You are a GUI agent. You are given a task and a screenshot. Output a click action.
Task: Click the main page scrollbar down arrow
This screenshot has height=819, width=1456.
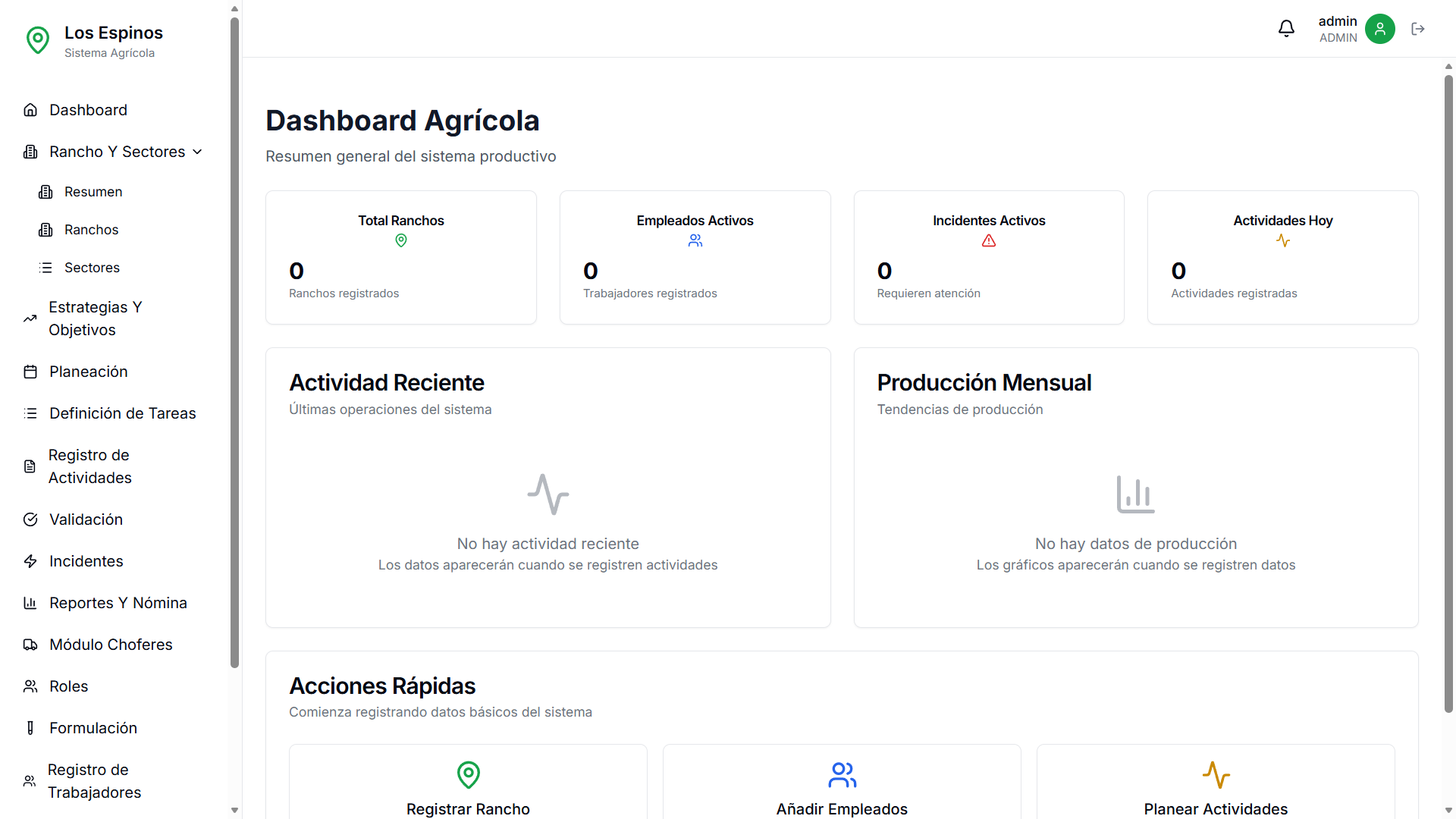(1448, 811)
